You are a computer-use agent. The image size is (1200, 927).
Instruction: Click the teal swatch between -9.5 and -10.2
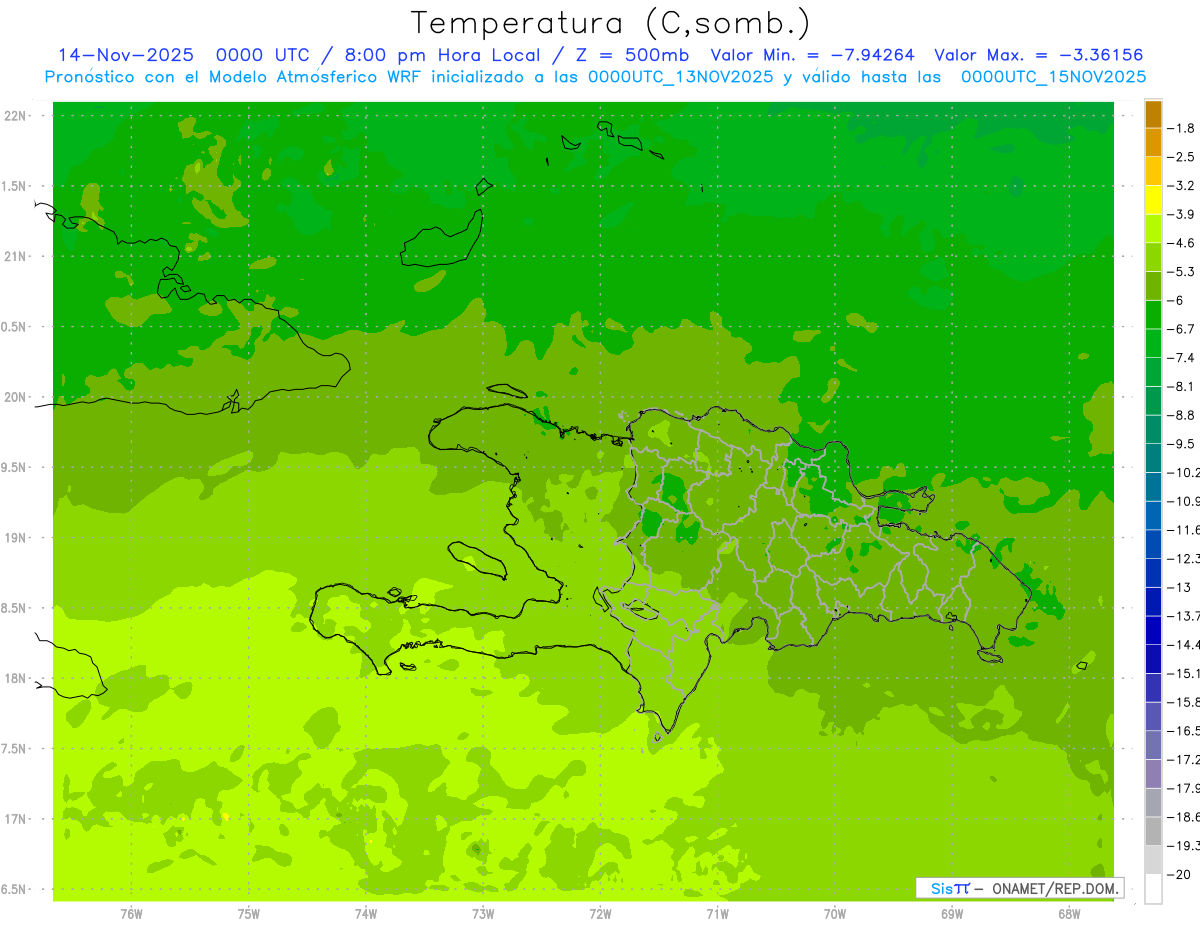(x=1154, y=458)
